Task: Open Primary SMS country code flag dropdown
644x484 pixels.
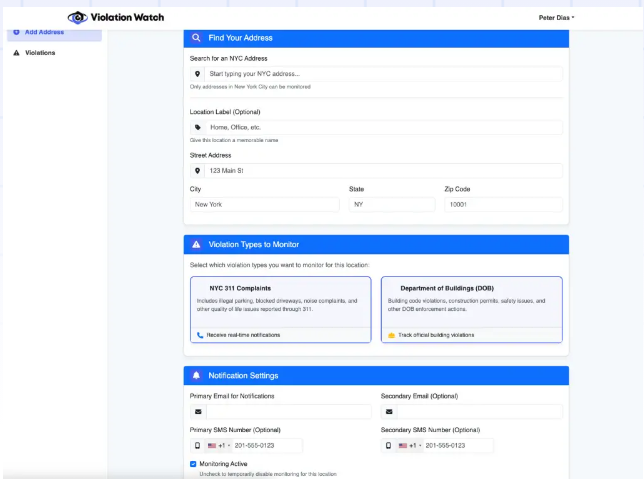Action: pyautogui.click(x=219, y=445)
